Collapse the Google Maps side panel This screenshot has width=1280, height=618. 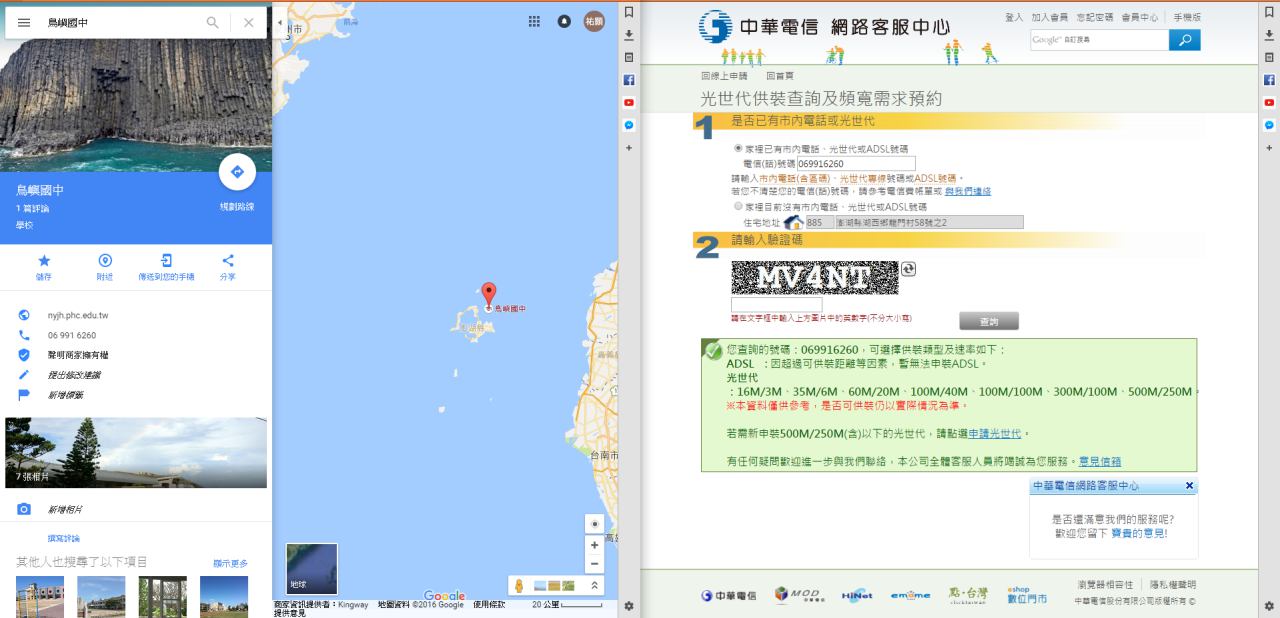(x=280, y=22)
